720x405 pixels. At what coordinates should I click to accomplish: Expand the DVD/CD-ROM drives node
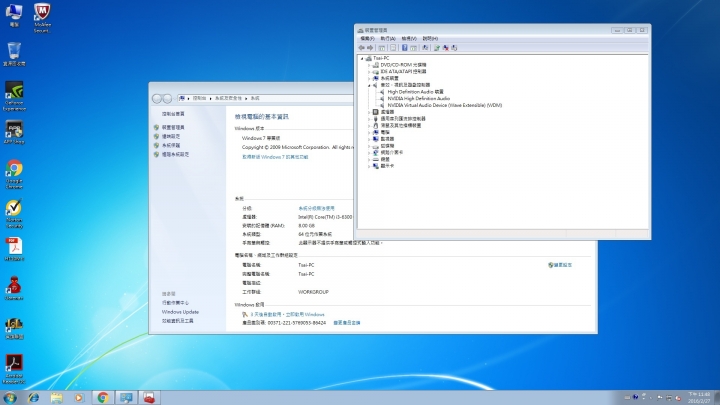coord(369,65)
